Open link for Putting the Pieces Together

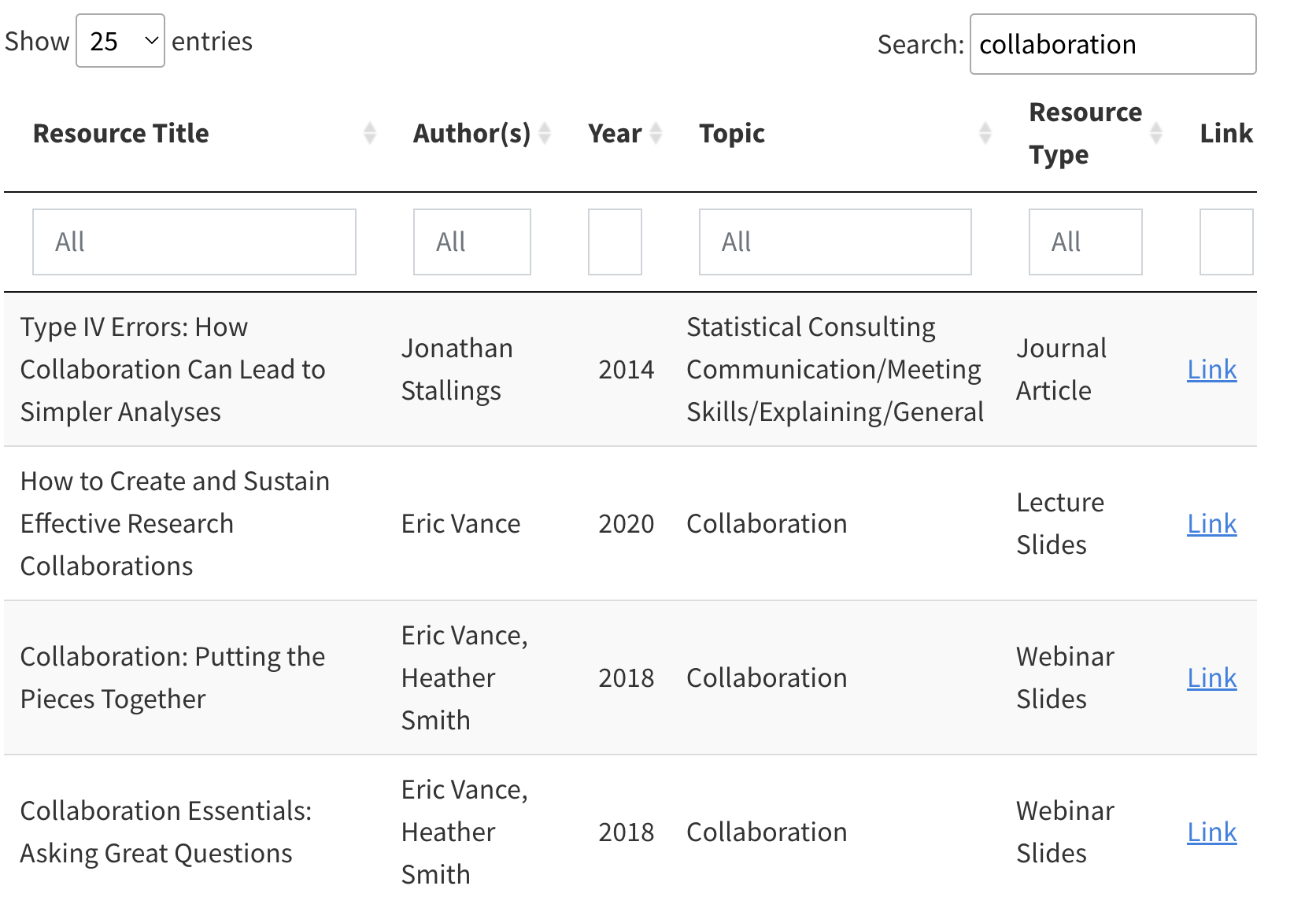1211,678
